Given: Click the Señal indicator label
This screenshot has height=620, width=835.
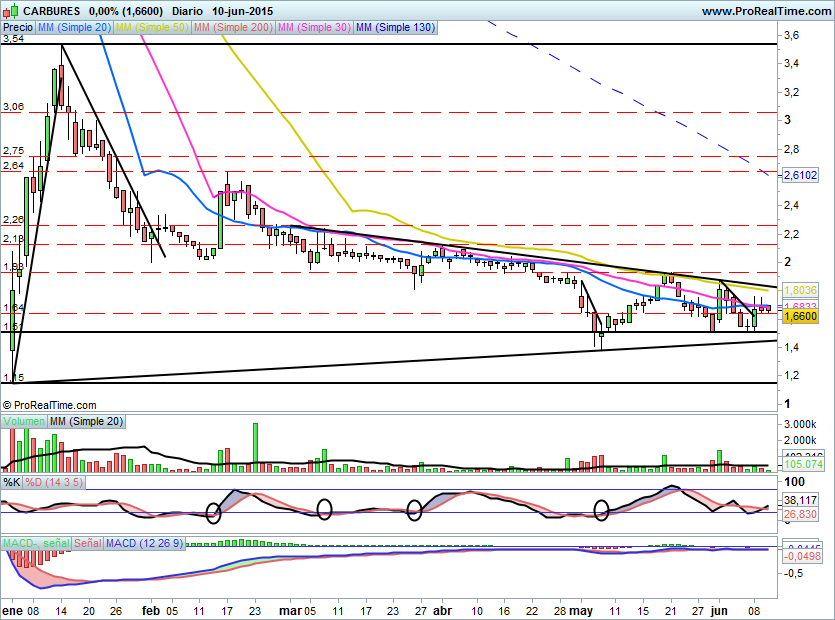Looking at the screenshot, I should [x=87, y=543].
